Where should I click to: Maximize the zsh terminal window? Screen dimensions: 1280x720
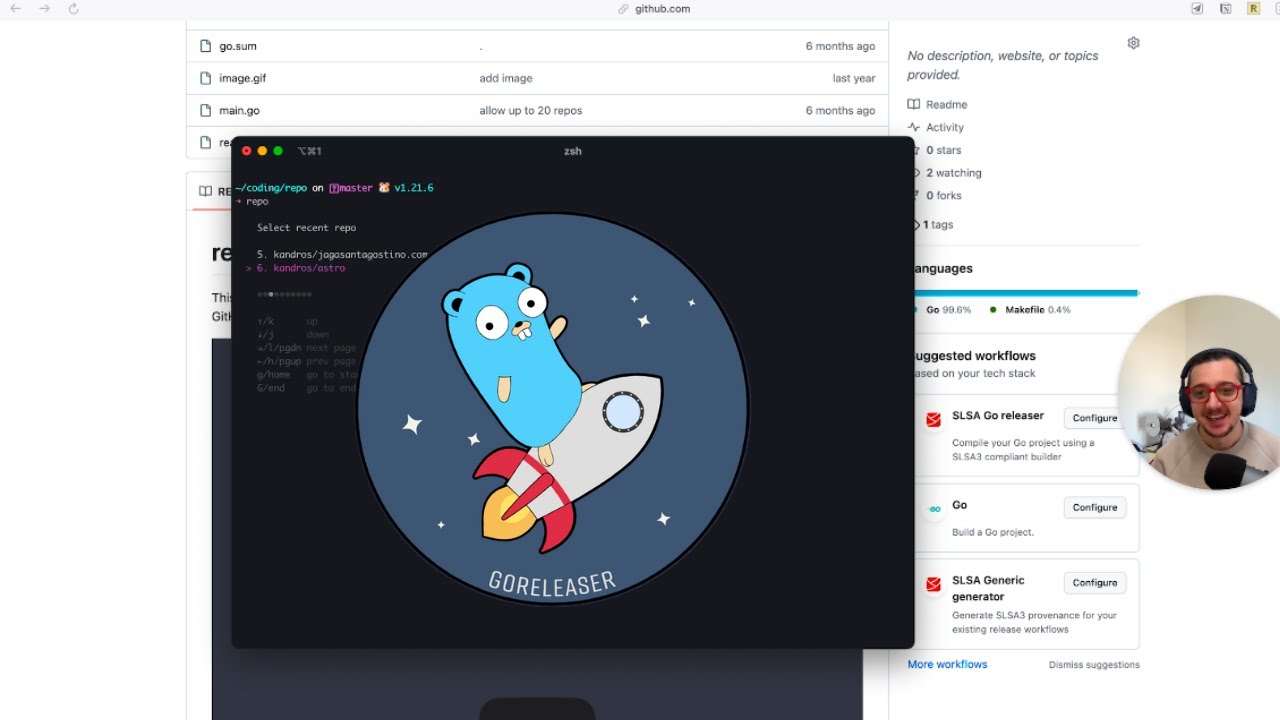pyautogui.click(x=278, y=151)
